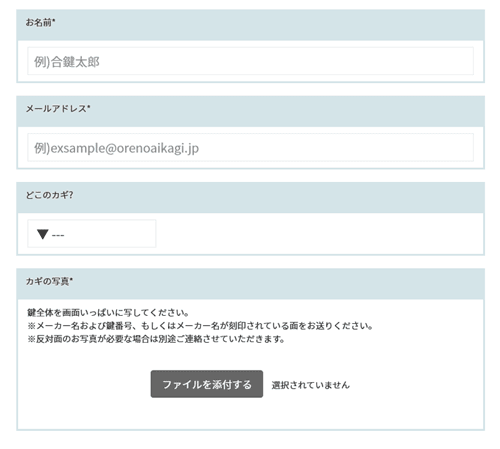Click the どこのカギ? label
This screenshot has width=500, height=449.
tap(49, 195)
